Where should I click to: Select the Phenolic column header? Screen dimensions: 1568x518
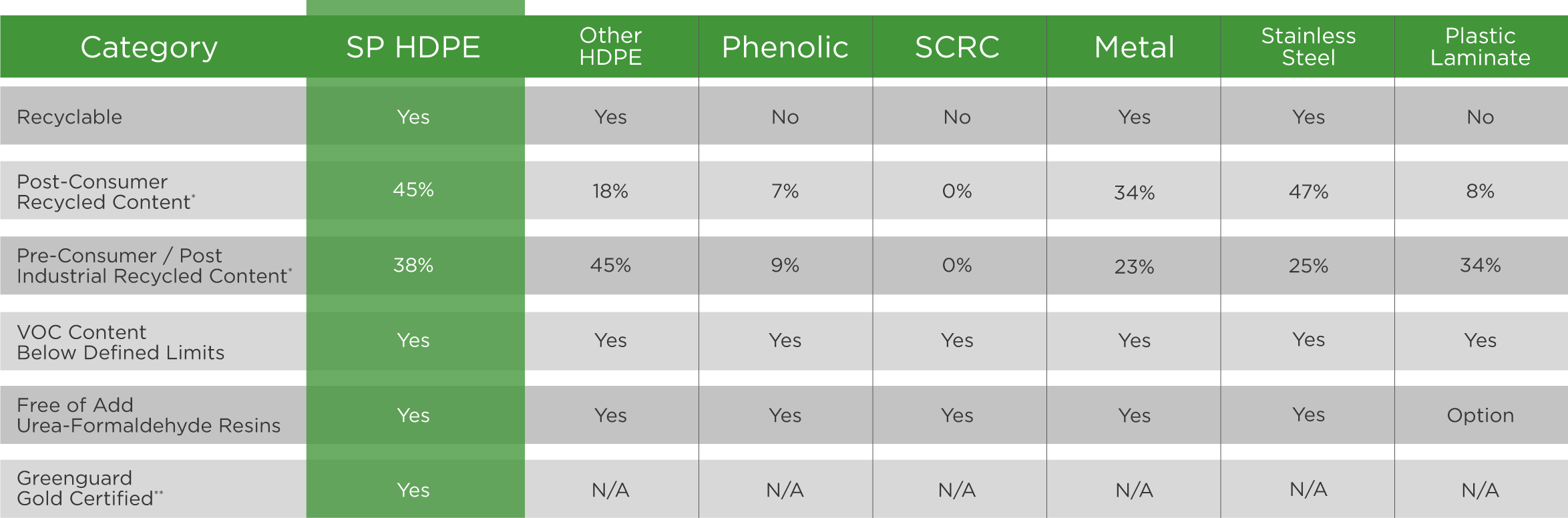(x=785, y=47)
